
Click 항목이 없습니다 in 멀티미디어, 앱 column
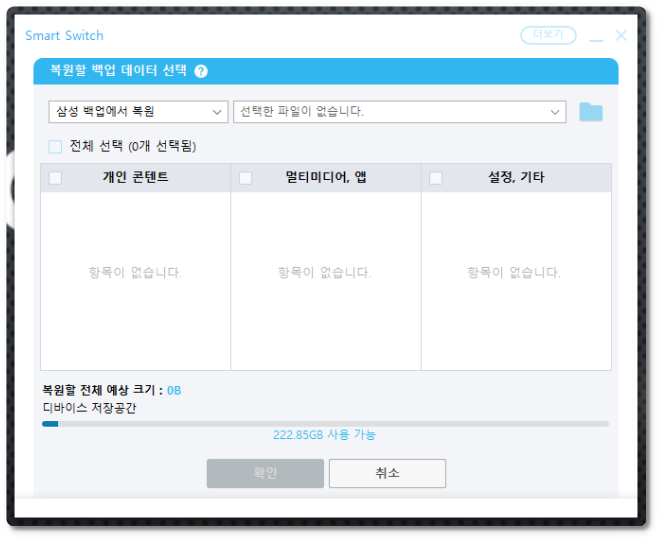pyautogui.click(x=325, y=272)
